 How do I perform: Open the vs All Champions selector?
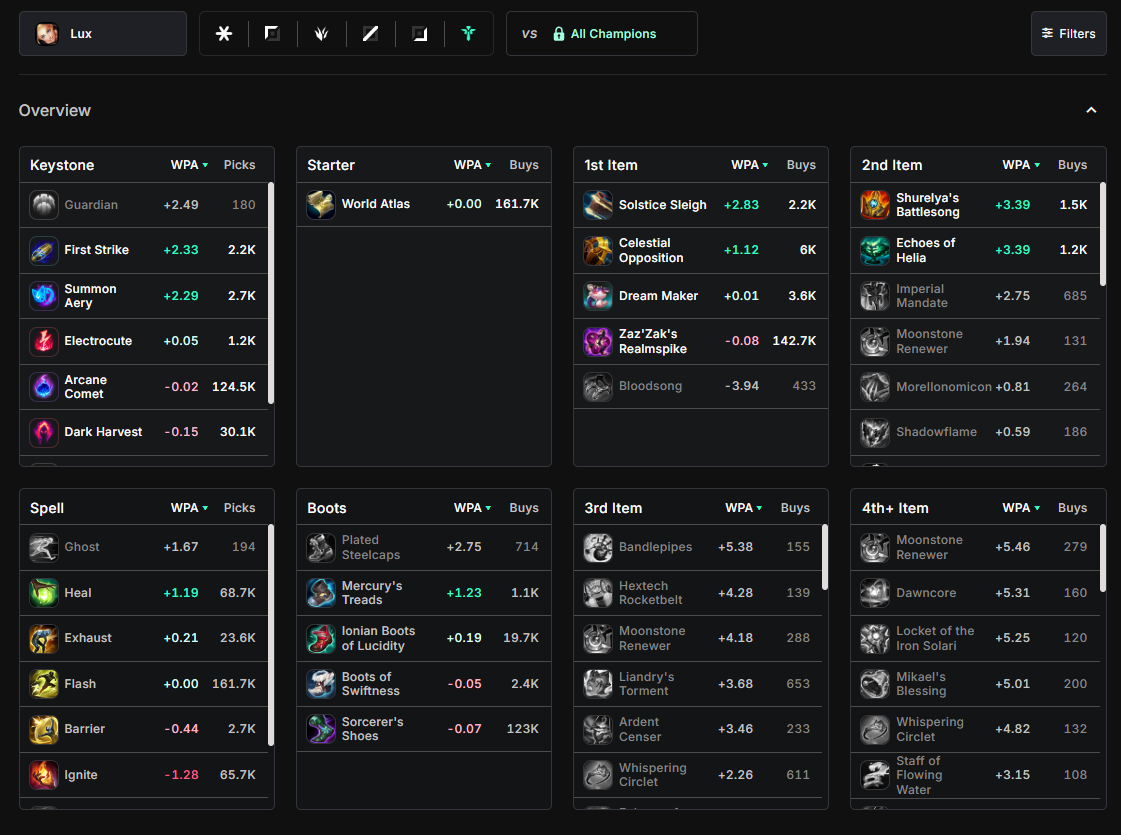click(x=602, y=34)
